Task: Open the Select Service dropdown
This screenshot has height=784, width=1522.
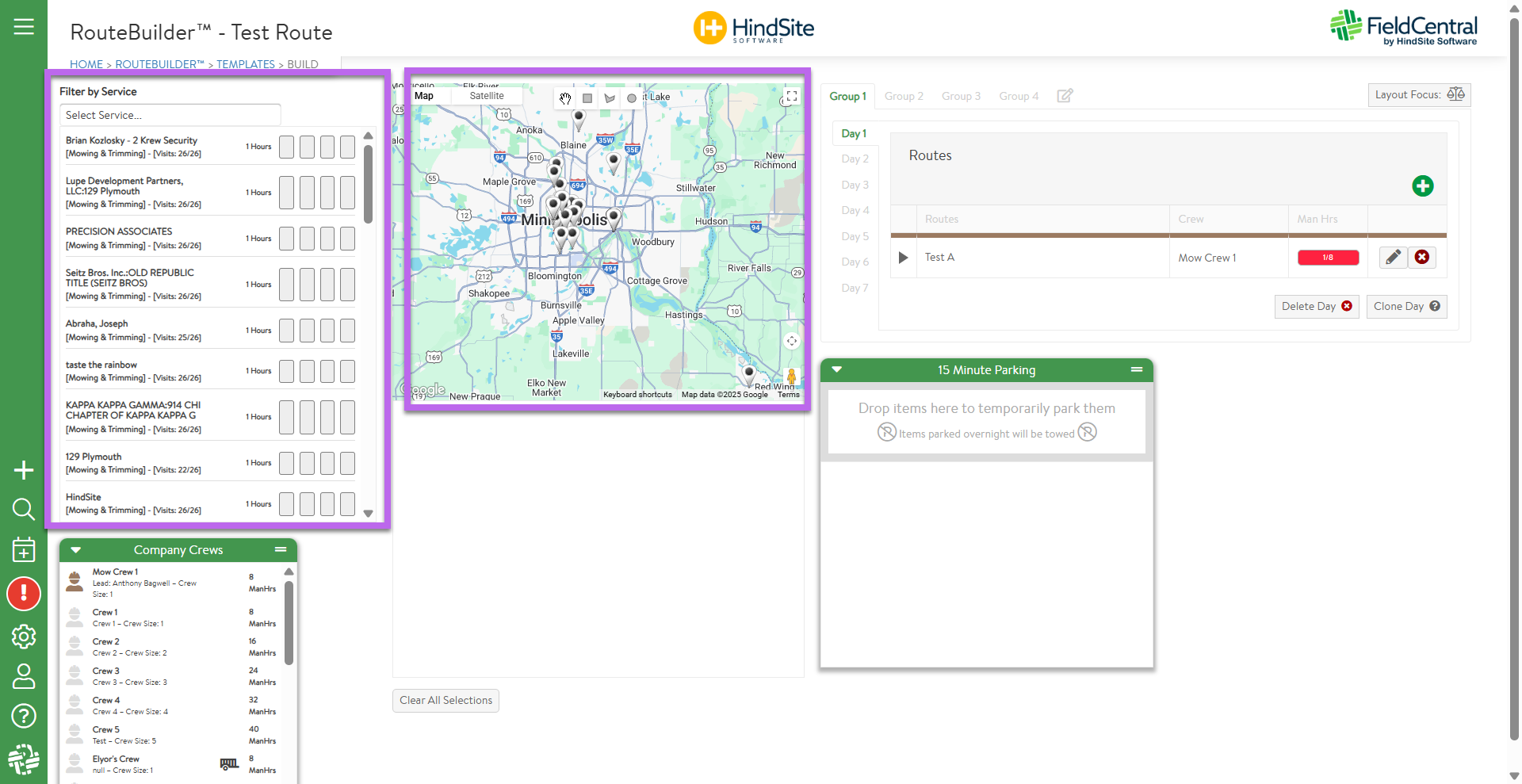Action: pos(170,115)
